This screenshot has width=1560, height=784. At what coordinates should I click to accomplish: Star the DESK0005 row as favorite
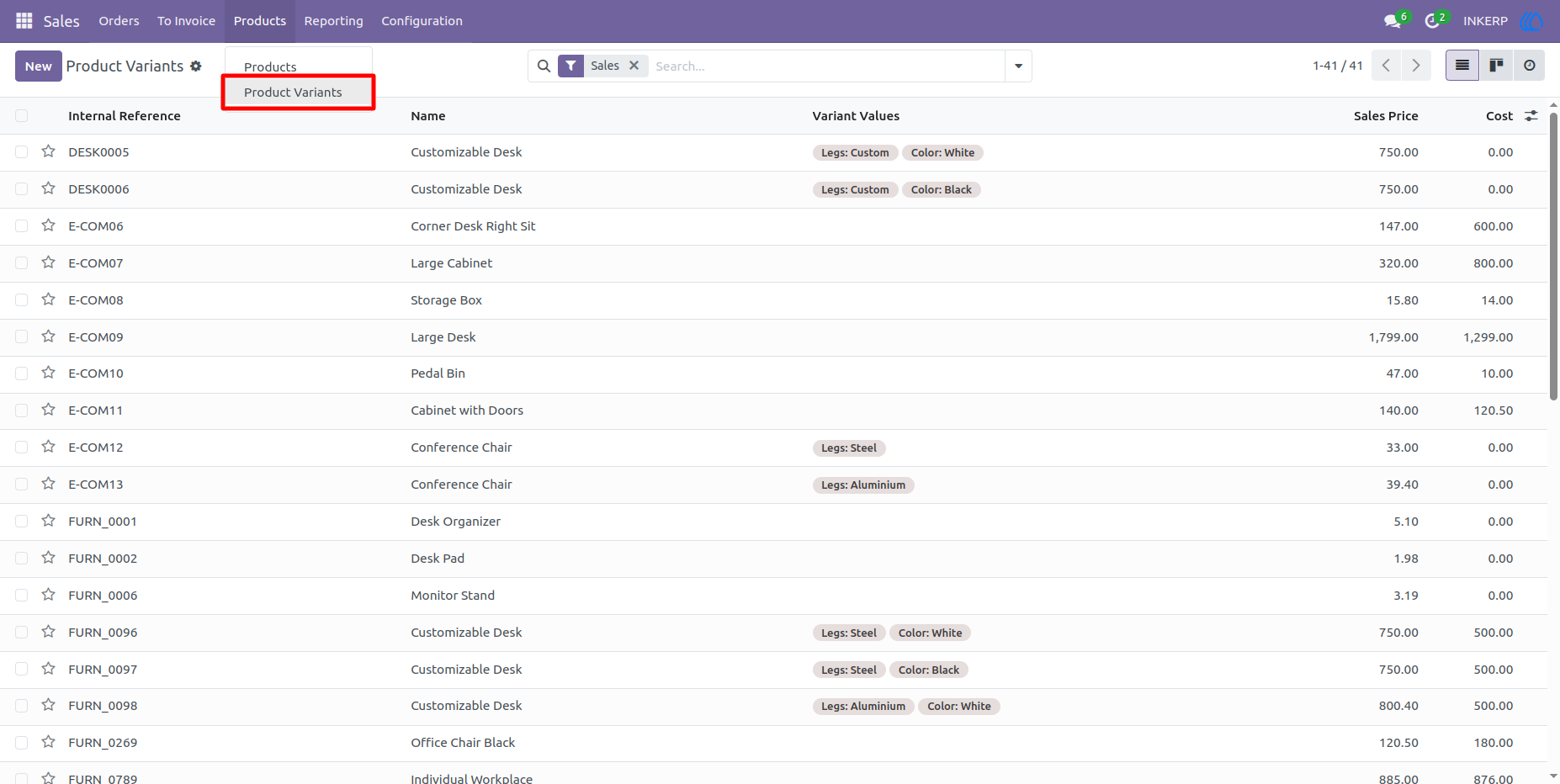coord(49,151)
